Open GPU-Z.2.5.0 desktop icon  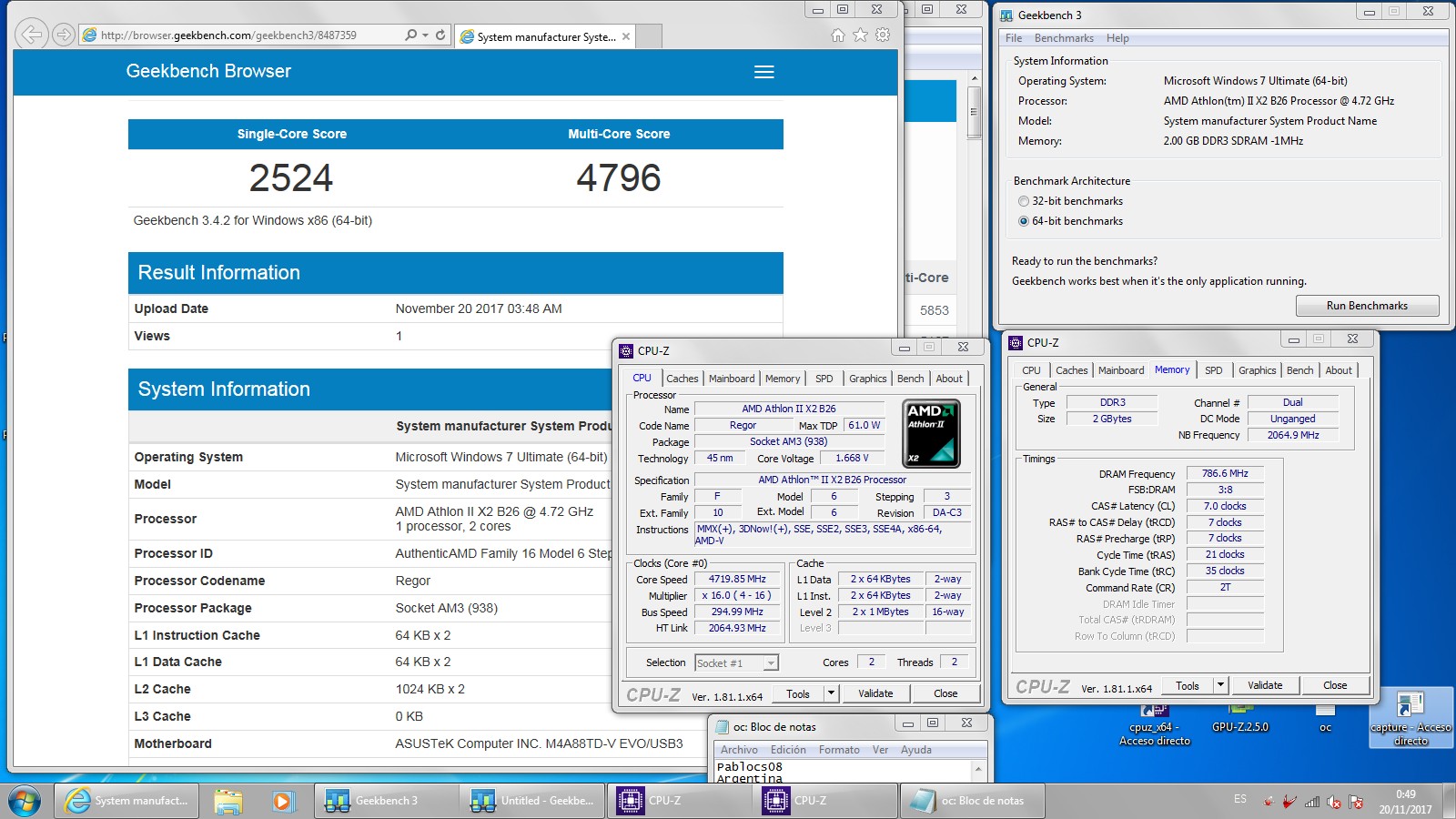[1240, 719]
